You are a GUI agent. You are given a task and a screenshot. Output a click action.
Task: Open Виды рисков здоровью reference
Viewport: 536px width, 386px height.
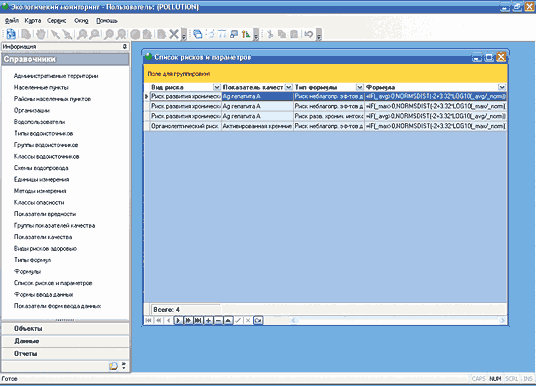[45, 249]
